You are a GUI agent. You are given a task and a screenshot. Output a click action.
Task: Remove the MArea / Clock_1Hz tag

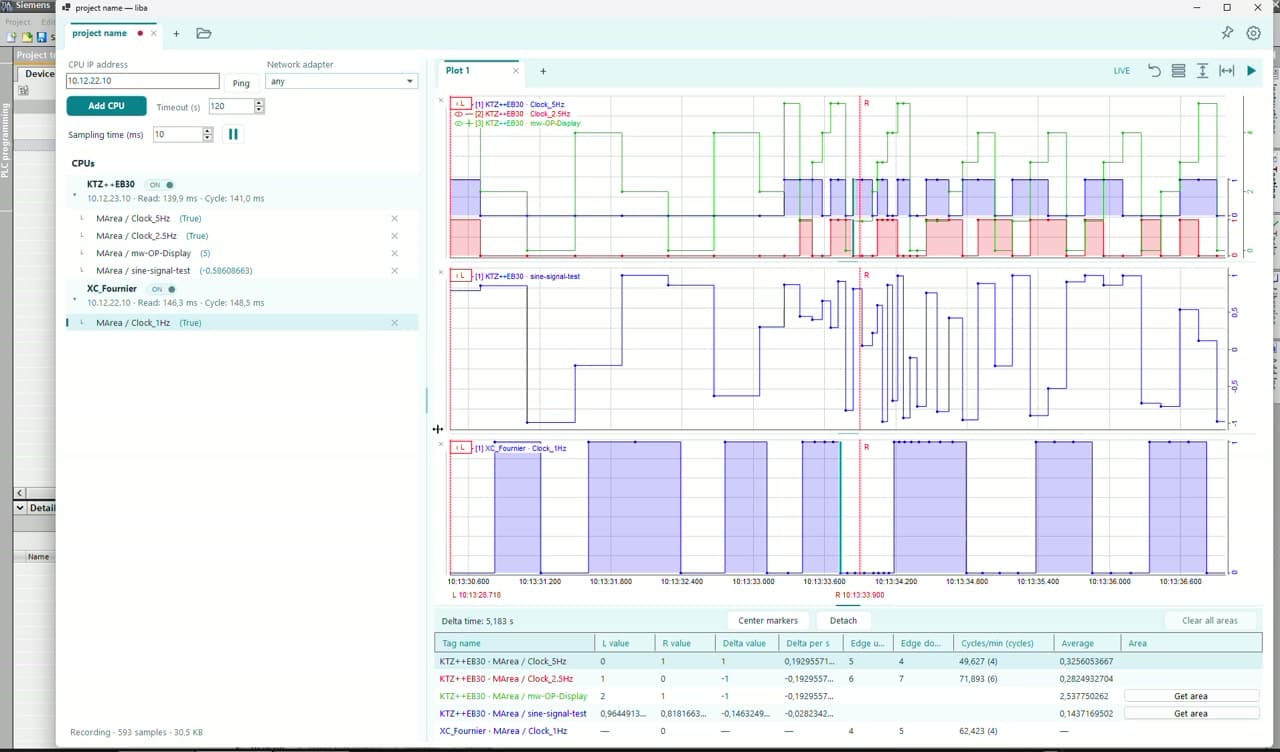pyautogui.click(x=394, y=323)
